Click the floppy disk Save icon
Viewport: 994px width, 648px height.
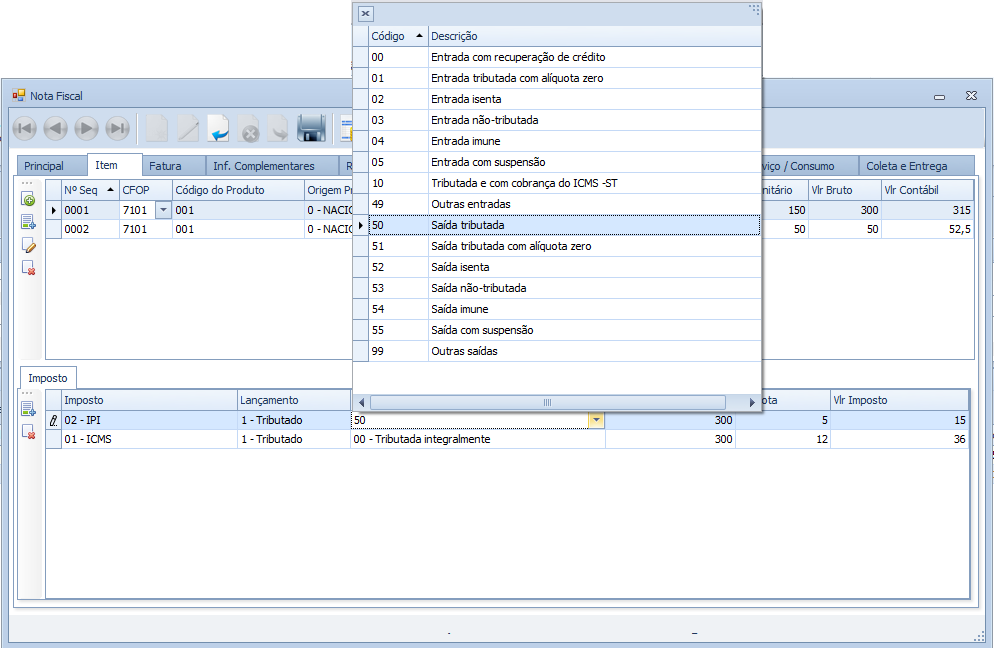tap(311, 129)
